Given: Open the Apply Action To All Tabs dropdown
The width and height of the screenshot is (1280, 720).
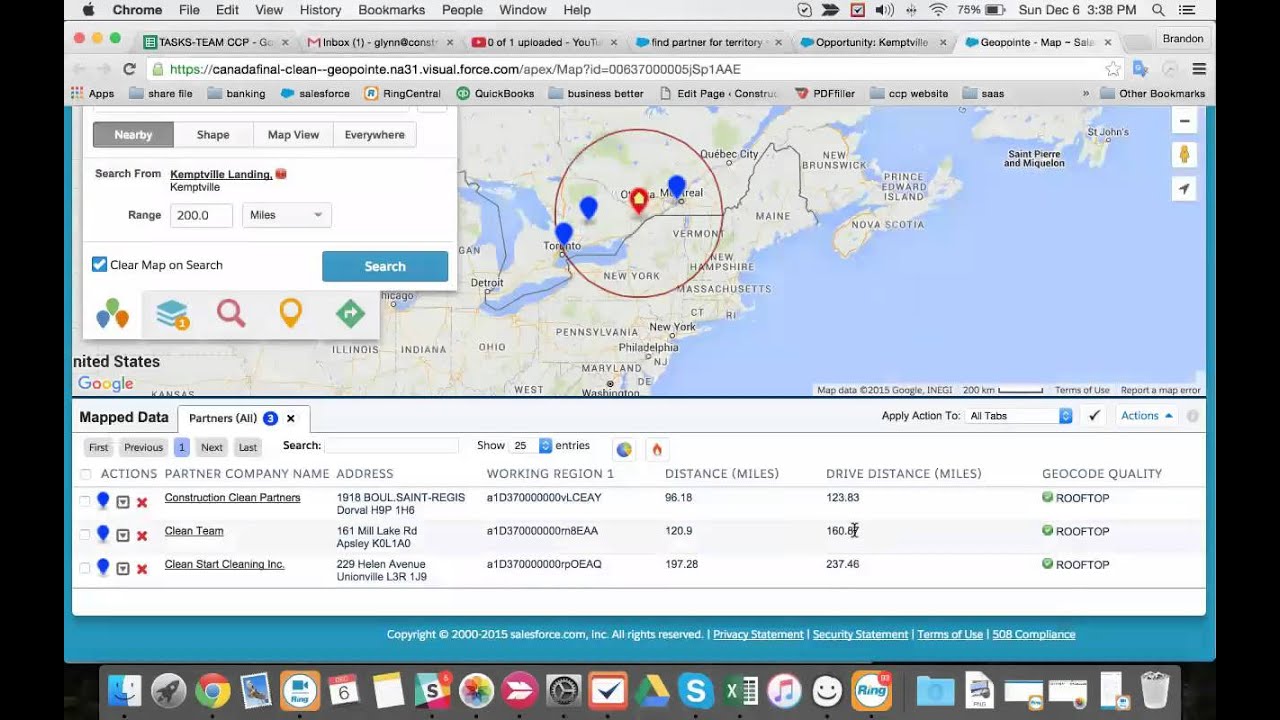Looking at the screenshot, I should (1019, 416).
